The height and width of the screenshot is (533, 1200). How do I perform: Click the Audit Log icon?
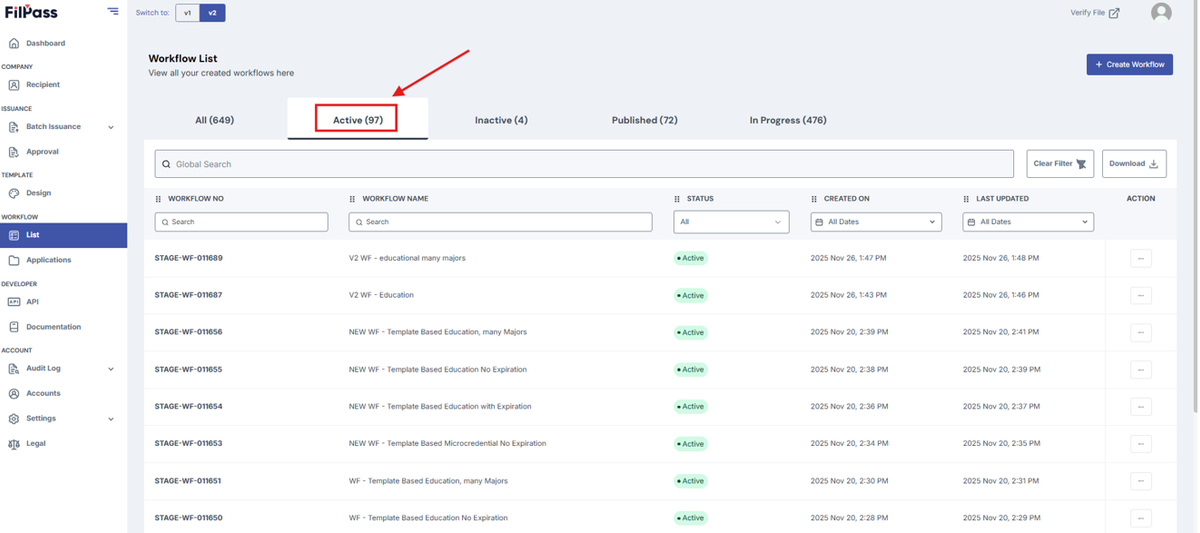(14, 368)
